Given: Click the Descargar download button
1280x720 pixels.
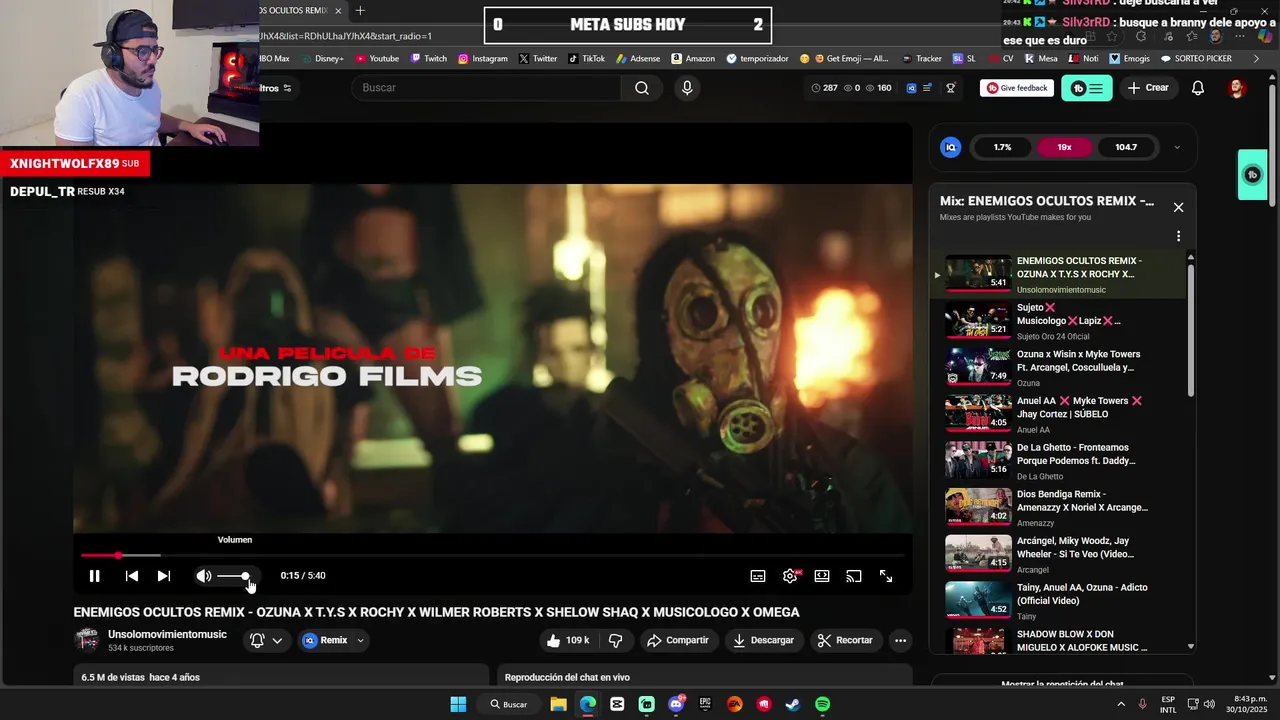Looking at the screenshot, I should [x=763, y=640].
